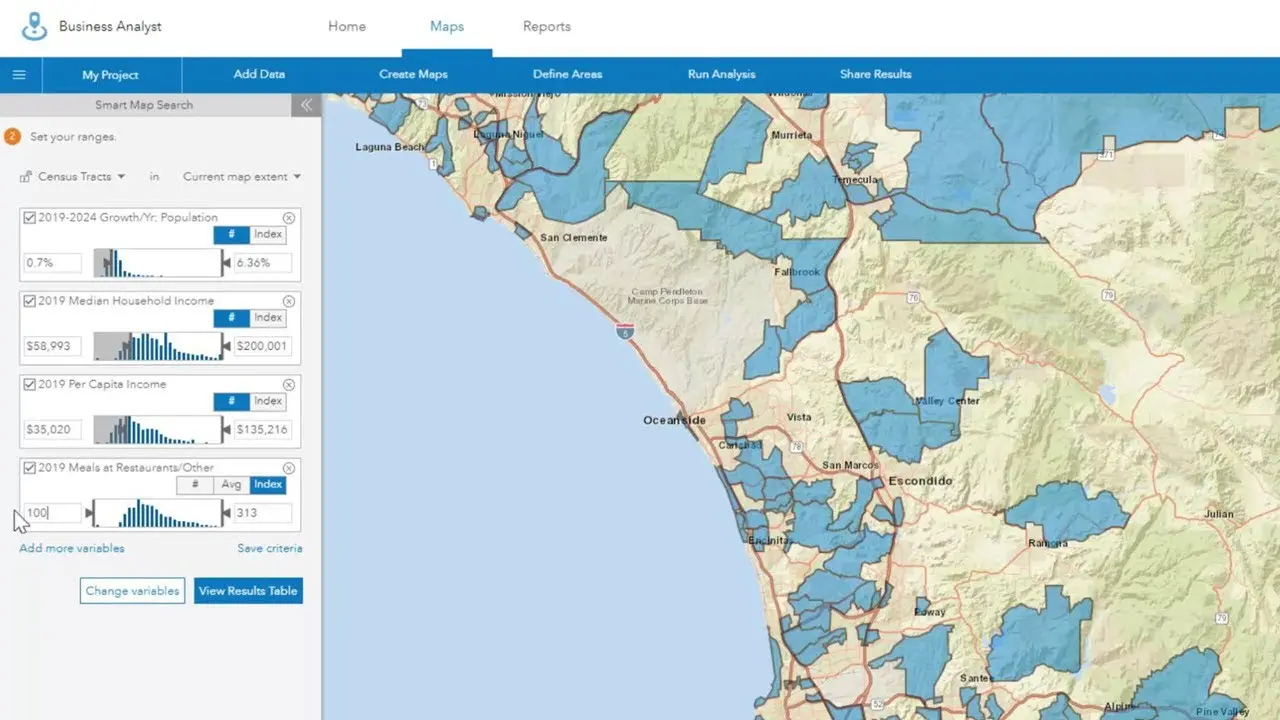Click the Change variables button
Viewport: 1280px width, 720px height.
pos(132,591)
